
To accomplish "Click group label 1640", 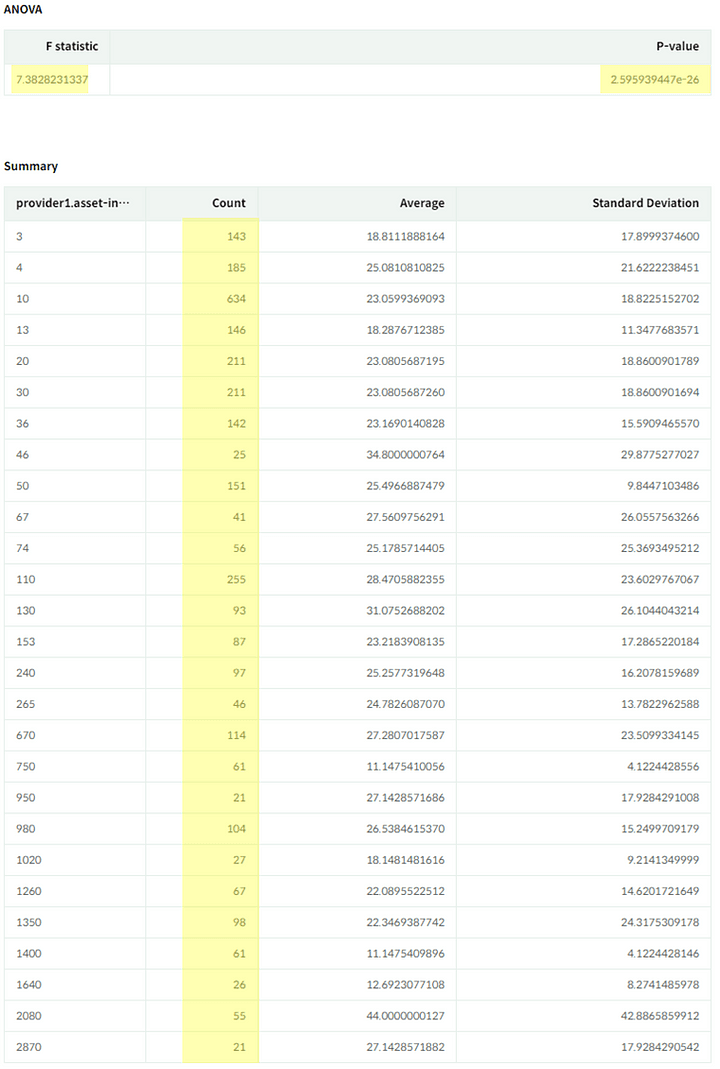I will point(29,984).
